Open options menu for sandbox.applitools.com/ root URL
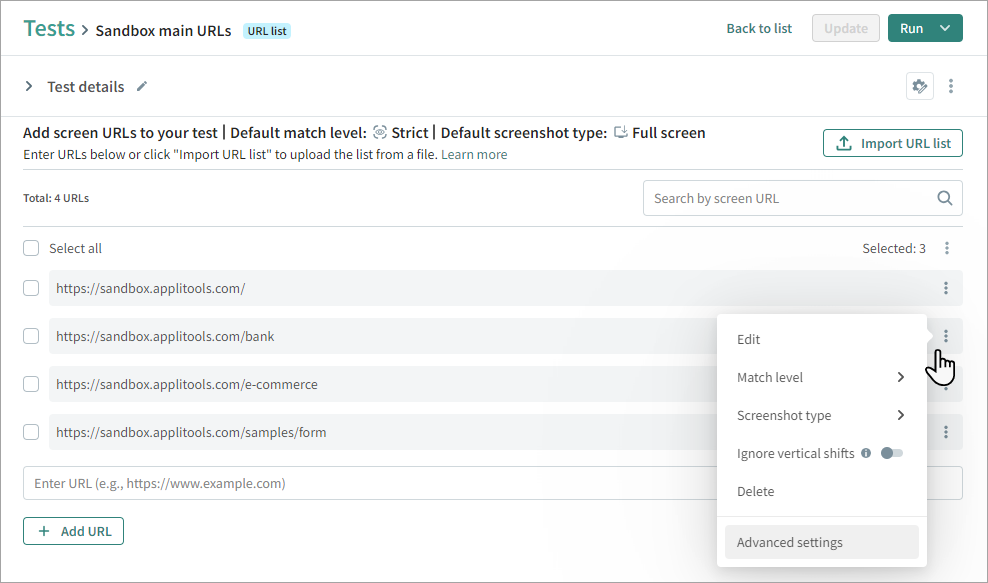The image size is (988, 583). click(x=946, y=288)
